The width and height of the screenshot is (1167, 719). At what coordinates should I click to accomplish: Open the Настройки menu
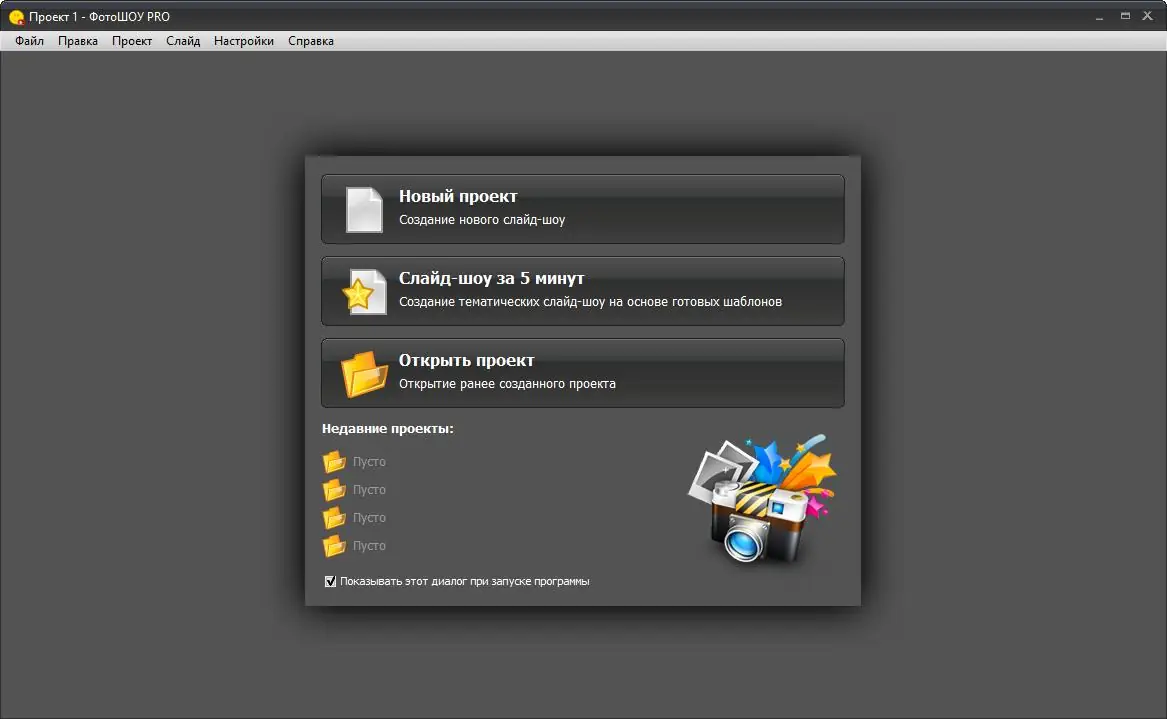243,41
